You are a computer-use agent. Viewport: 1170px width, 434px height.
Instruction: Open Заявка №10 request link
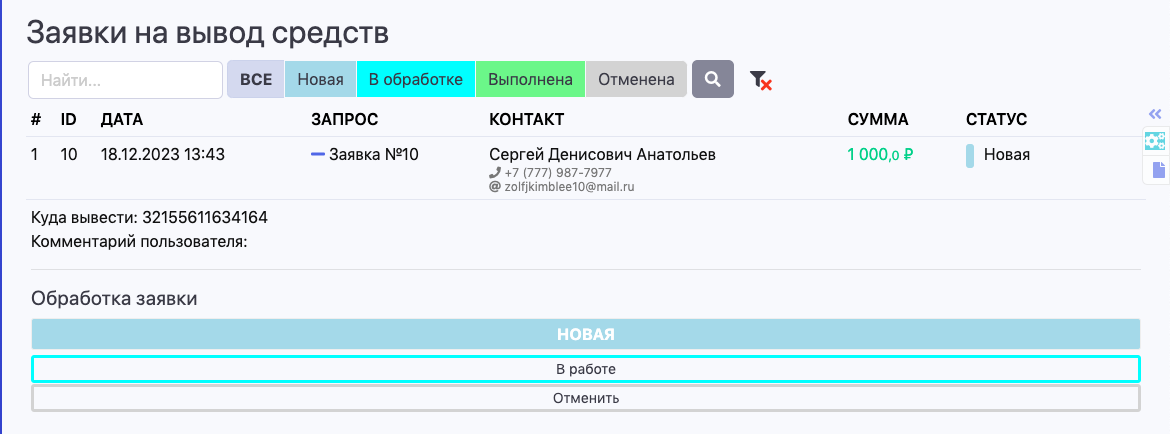(373, 155)
